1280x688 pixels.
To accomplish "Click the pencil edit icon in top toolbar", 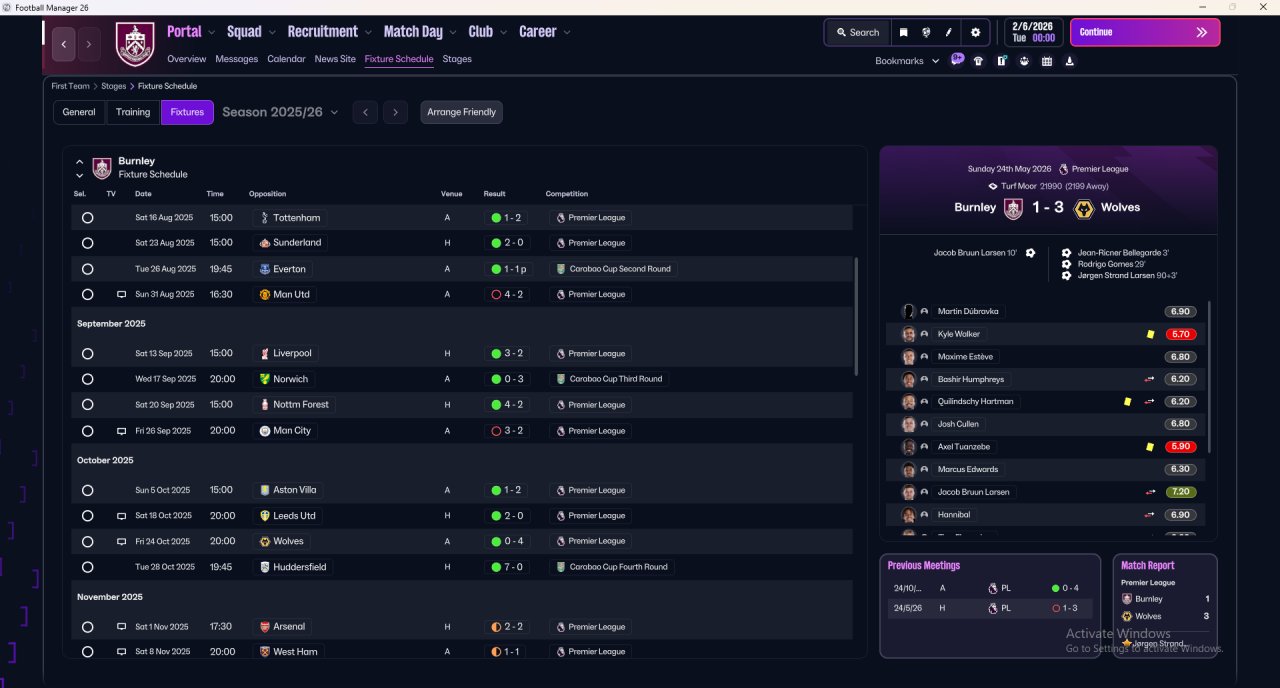I will (x=949, y=32).
